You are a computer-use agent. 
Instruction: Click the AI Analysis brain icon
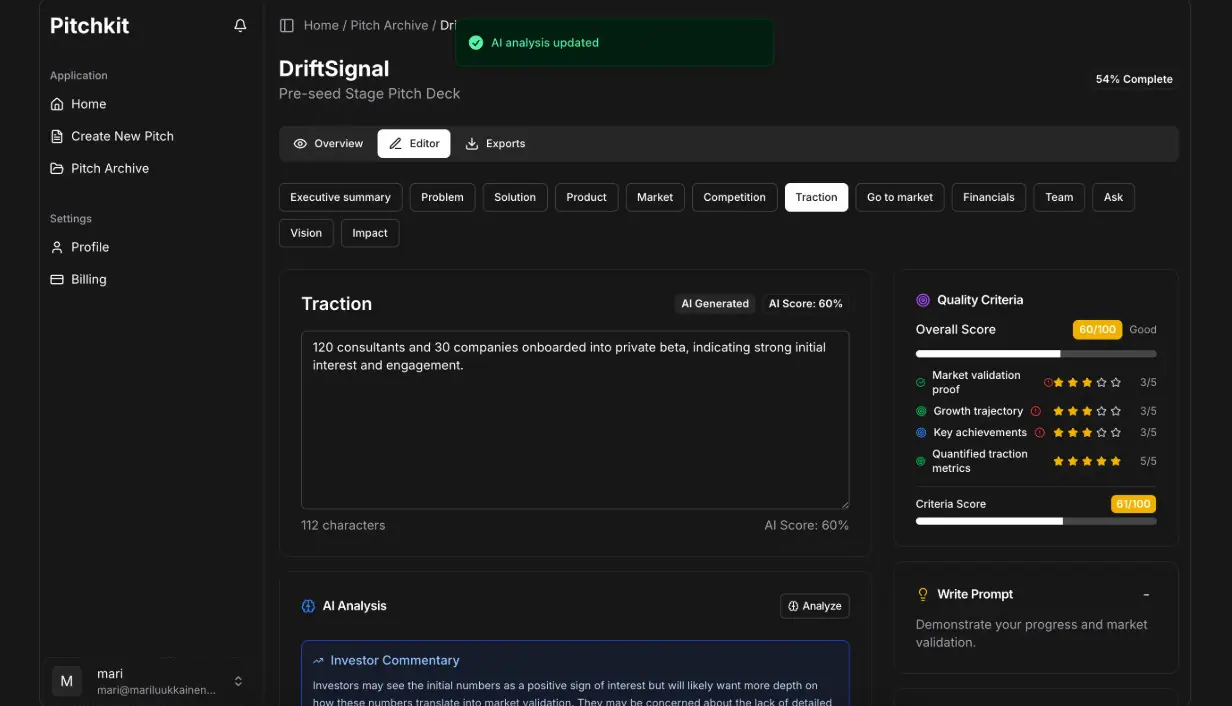point(309,606)
